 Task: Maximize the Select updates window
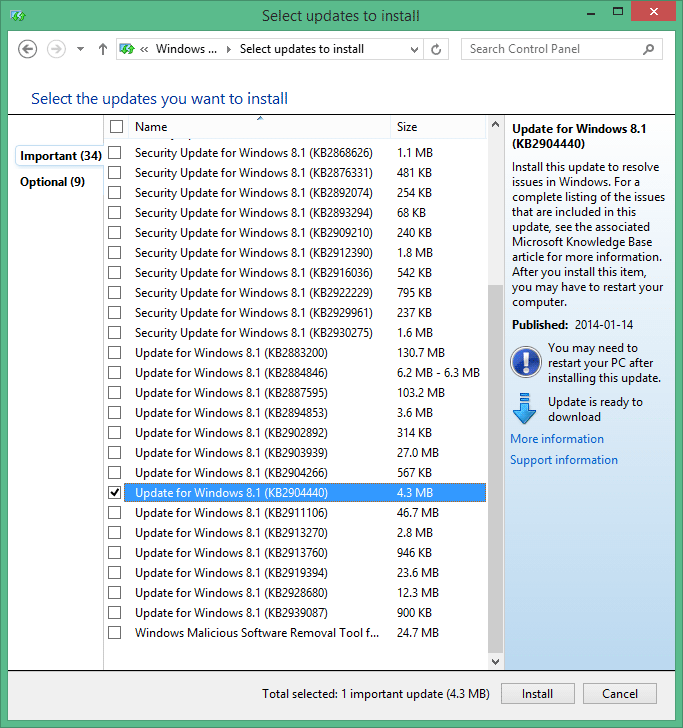(618, 12)
